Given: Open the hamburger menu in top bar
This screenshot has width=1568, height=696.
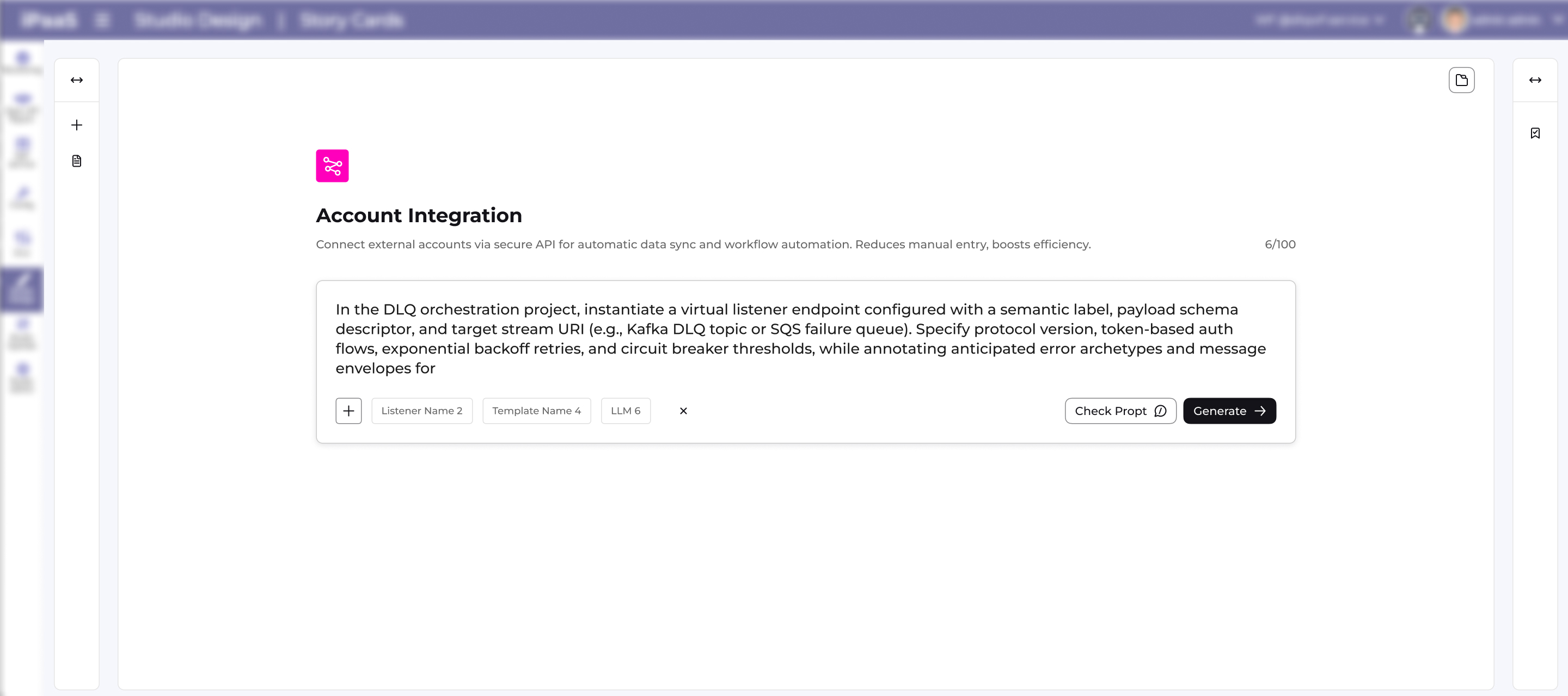Looking at the screenshot, I should pyautogui.click(x=102, y=20).
